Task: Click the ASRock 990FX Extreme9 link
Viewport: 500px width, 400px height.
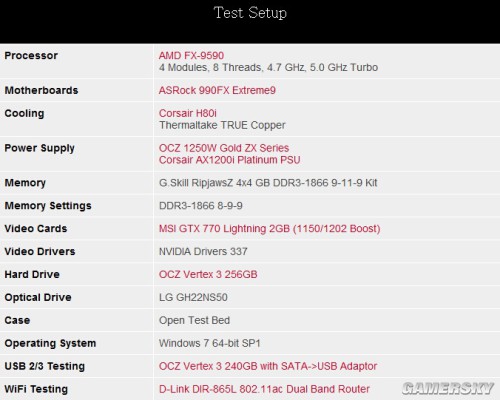Action: pyautogui.click(x=217, y=90)
